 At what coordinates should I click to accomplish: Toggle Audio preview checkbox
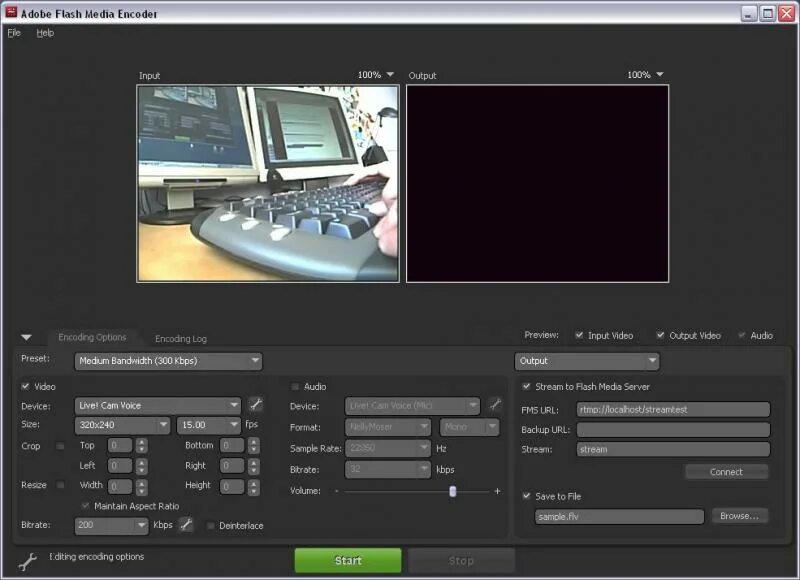742,335
